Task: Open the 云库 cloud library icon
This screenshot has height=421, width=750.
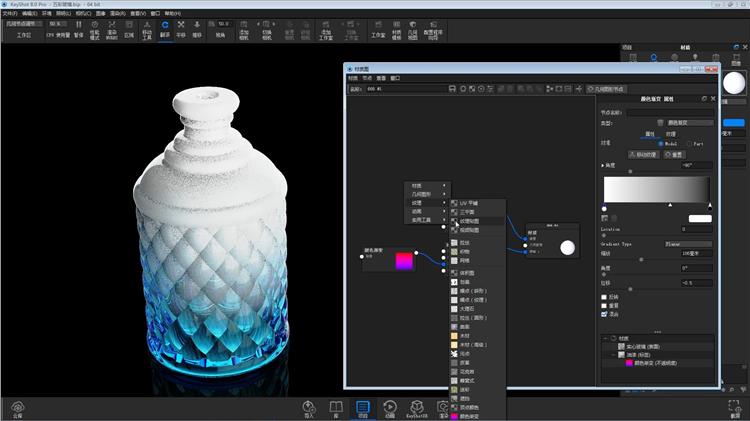Action: [17, 408]
